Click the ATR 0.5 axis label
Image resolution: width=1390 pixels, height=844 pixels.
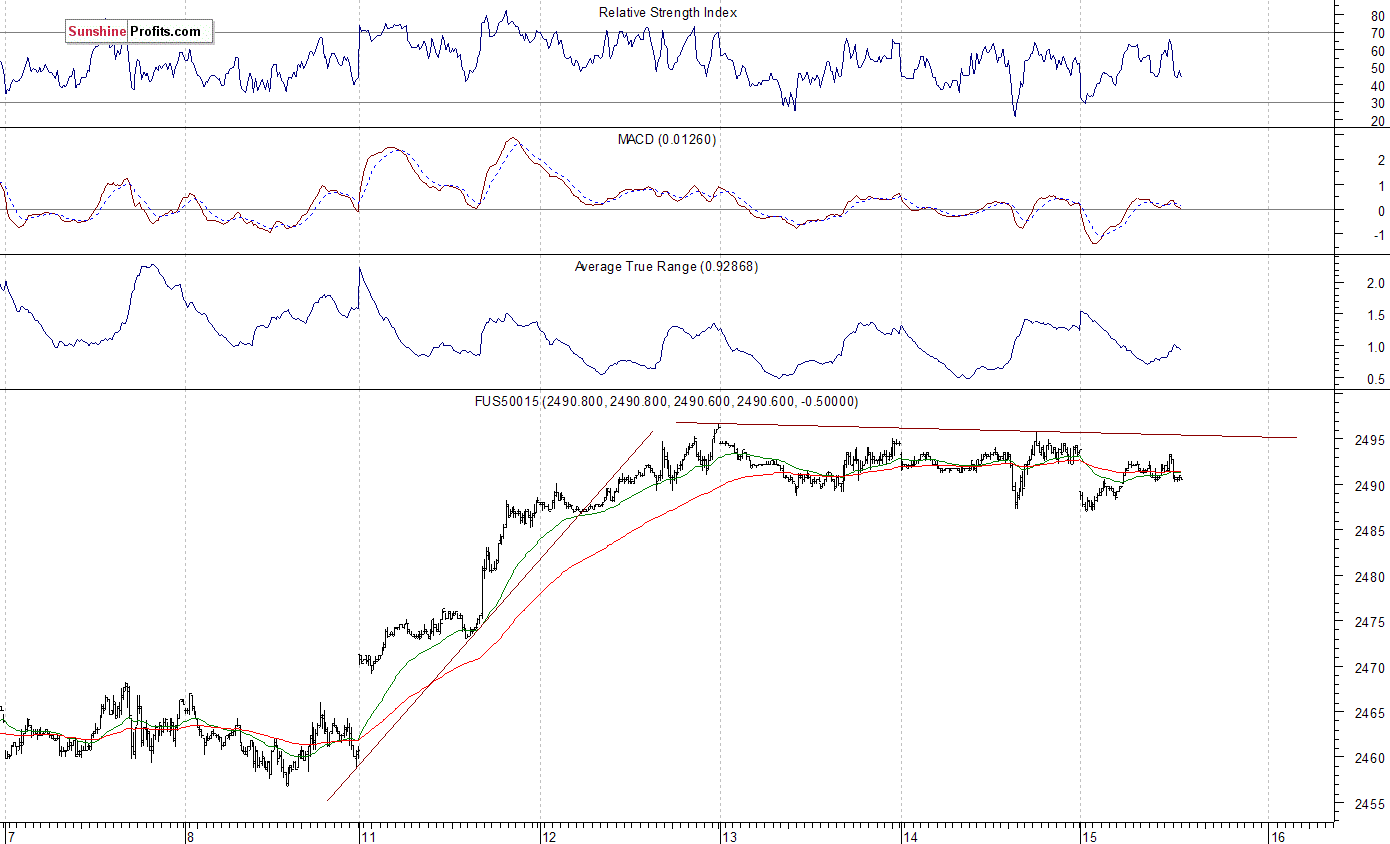pyautogui.click(x=1377, y=379)
